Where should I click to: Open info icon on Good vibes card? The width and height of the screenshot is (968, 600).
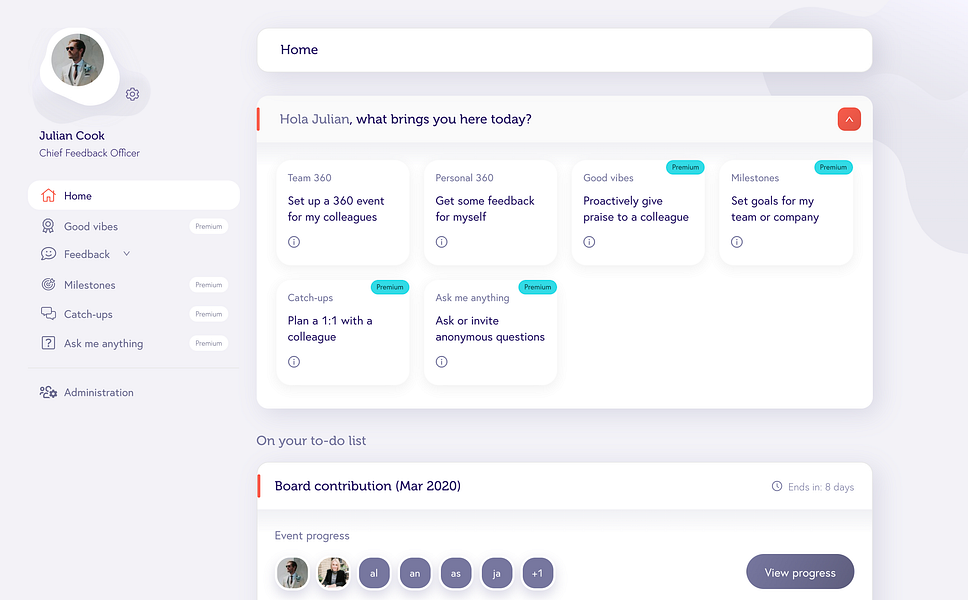(590, 242)
